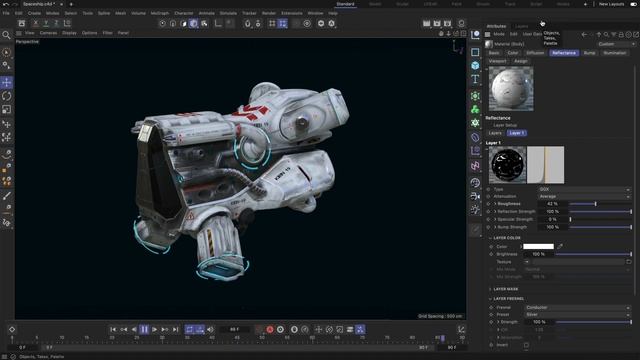
Task: Click the lock icon in Attributes manager header
Action: (621, 35)
